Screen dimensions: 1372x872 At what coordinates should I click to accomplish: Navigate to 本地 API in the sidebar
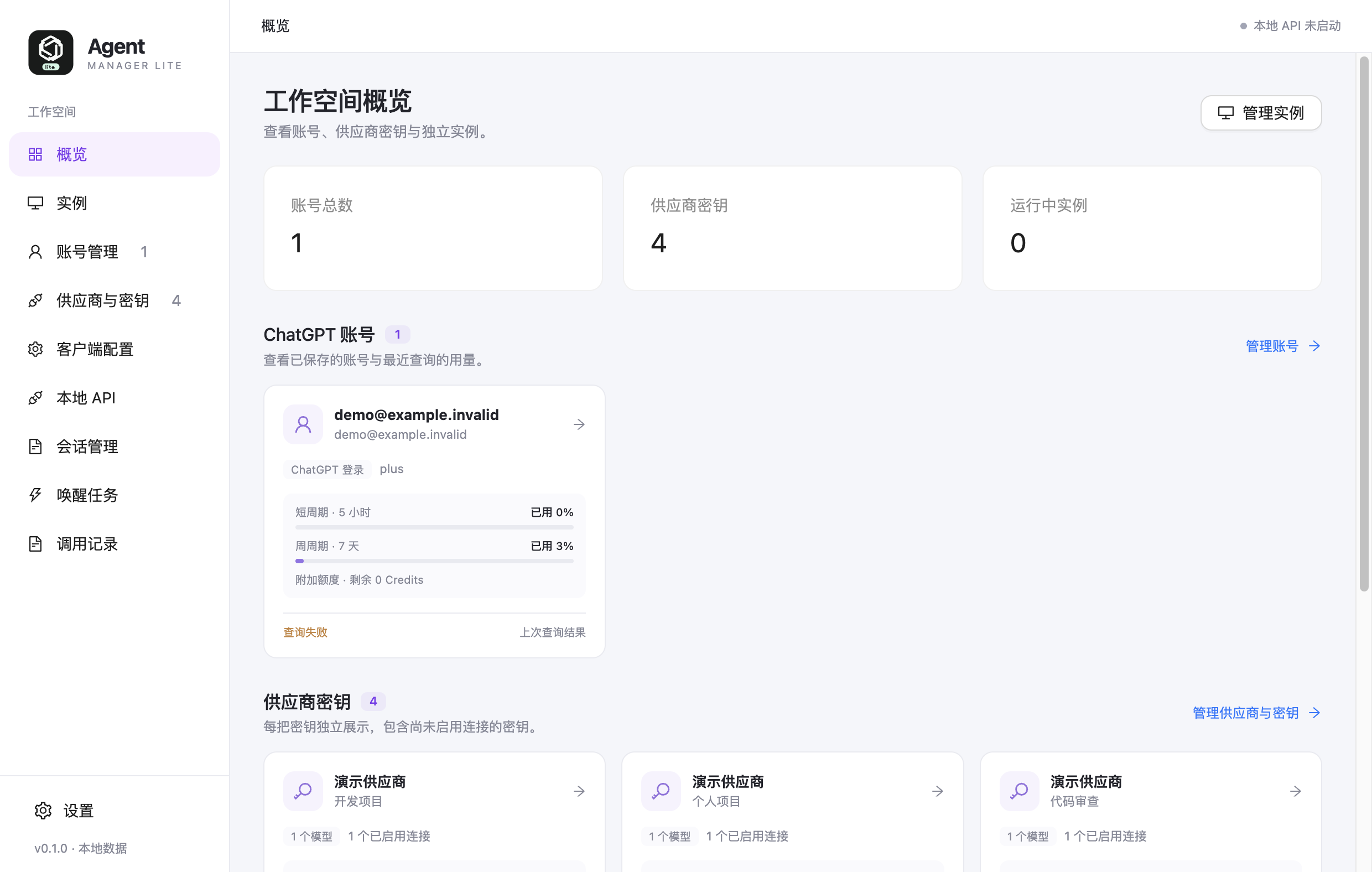coord(115,398)
